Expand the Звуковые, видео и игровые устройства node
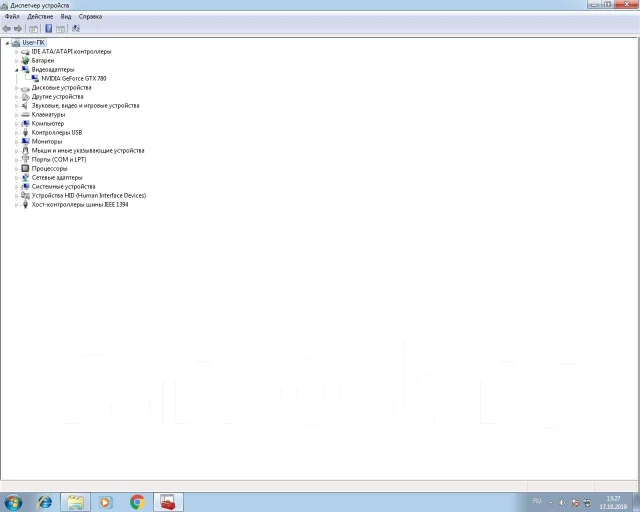Viewport: 640px width, 512px height. [17, 106]
